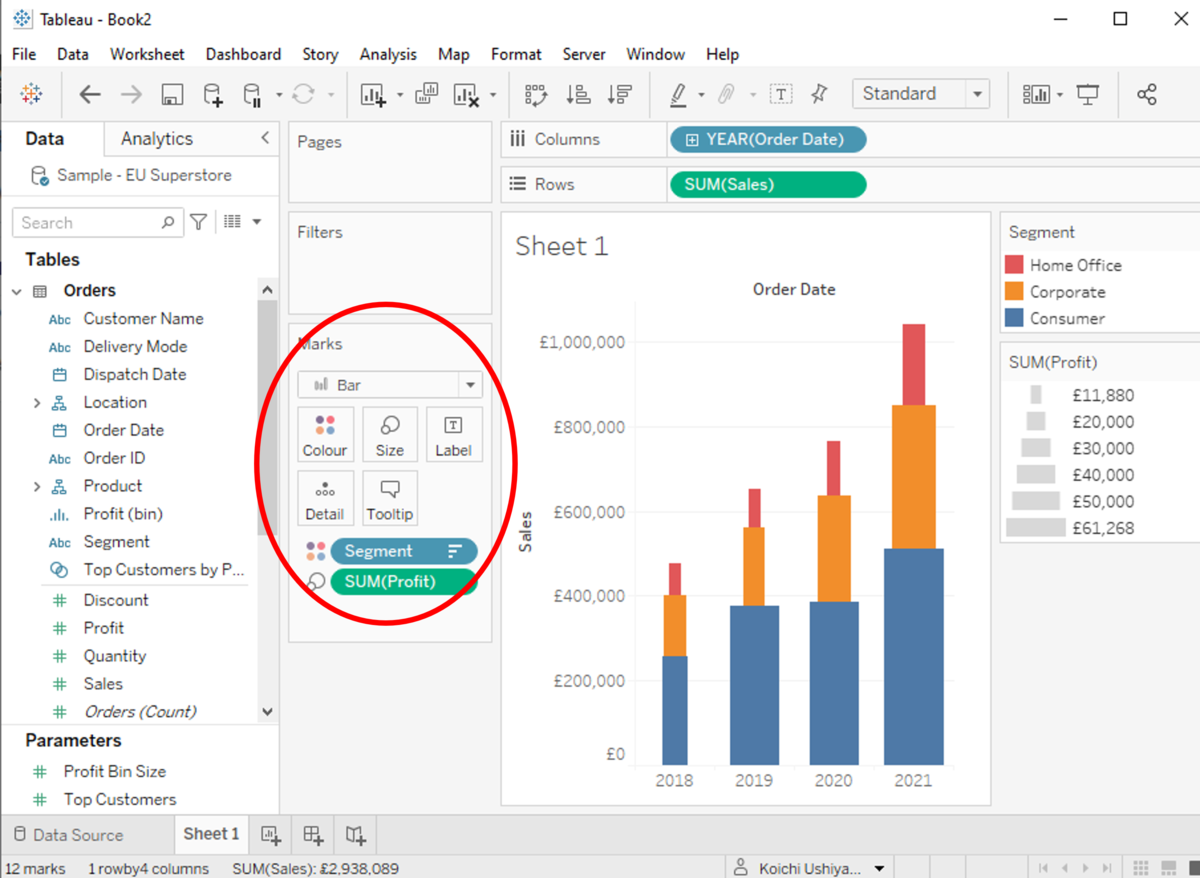1200x878 pixels.
Task: Open the Worksheet menu
Action: (x=147, y=54)
